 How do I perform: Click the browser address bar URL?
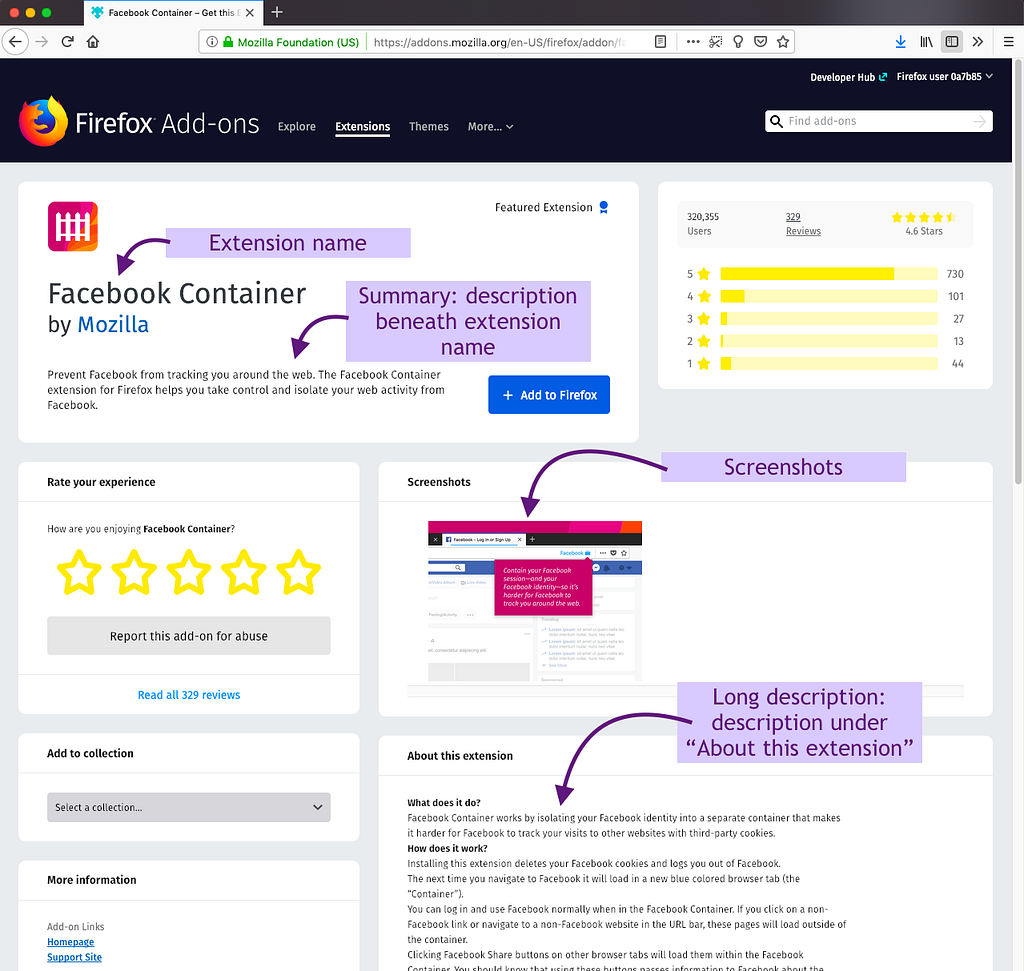click(x=500, y=42)
